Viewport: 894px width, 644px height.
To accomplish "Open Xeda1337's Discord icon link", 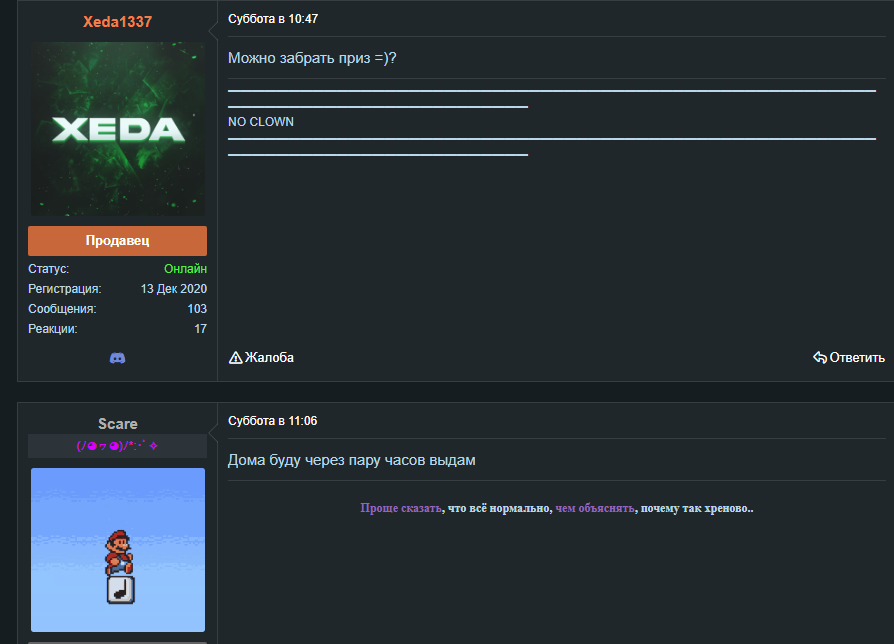I will pyautogui.click(x=117, y=358).
